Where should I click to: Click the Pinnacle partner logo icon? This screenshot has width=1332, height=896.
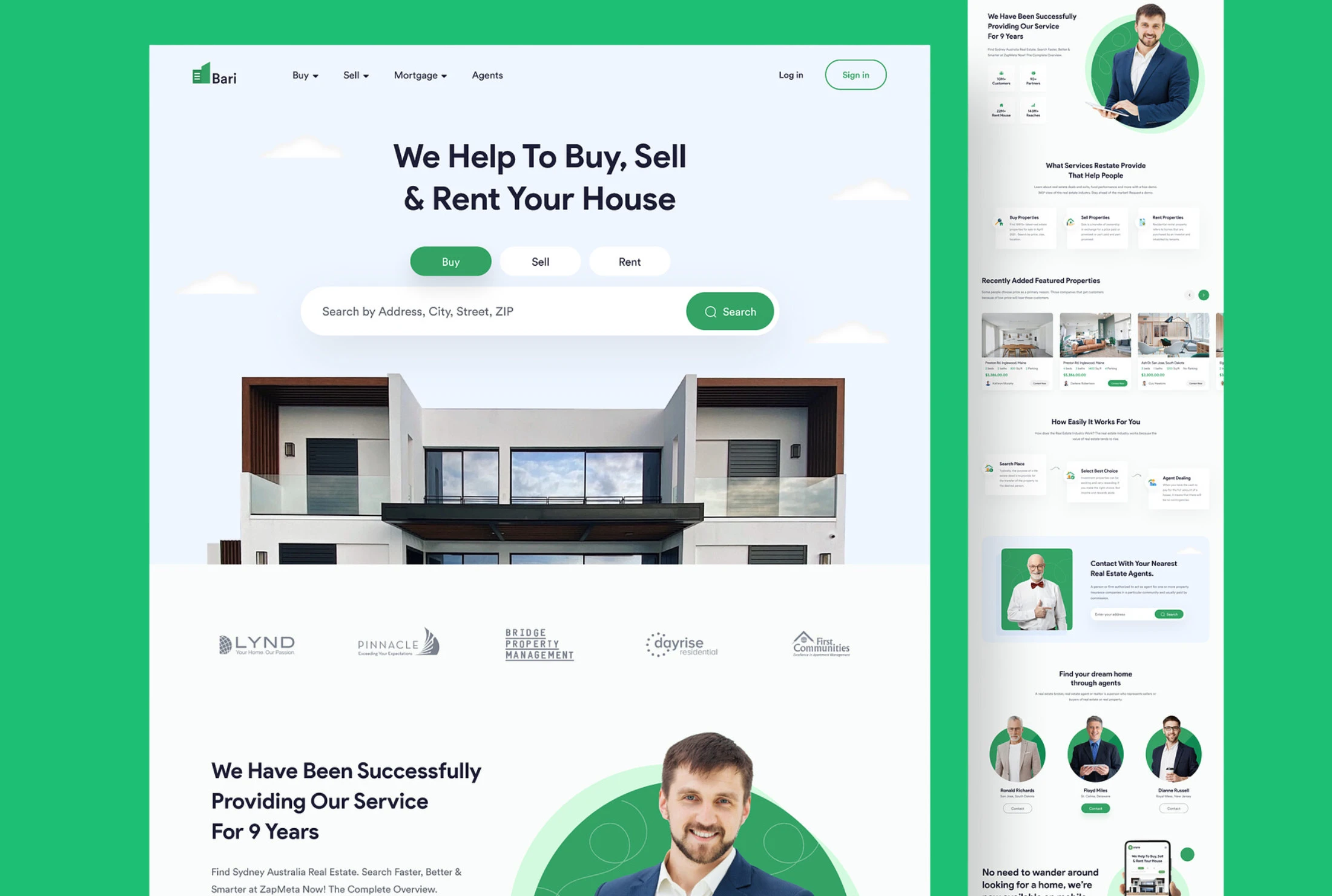[398, 644]
